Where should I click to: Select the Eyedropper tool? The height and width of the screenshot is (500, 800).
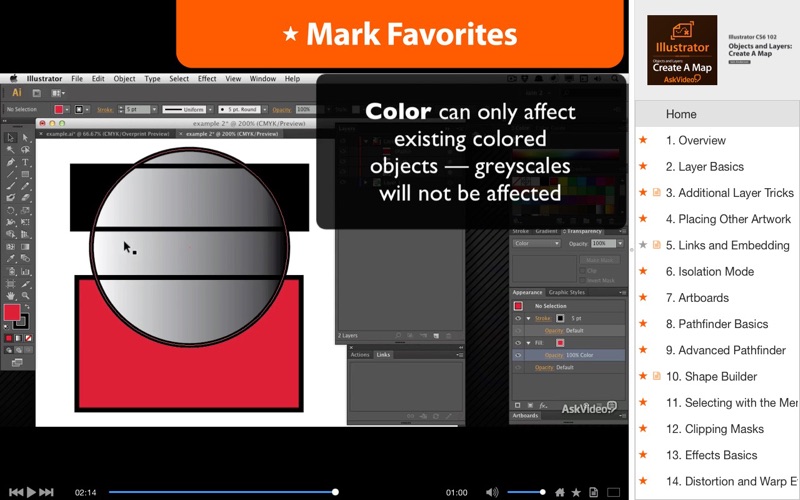pos(10,259)
